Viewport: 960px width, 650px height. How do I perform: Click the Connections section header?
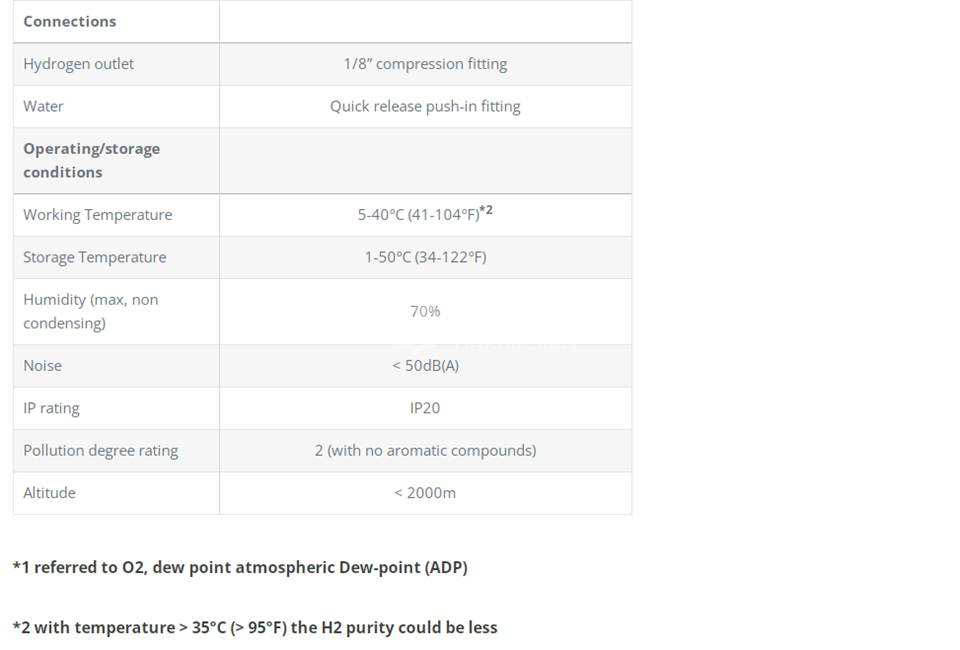pyautogui.click(x=70, y=21)
